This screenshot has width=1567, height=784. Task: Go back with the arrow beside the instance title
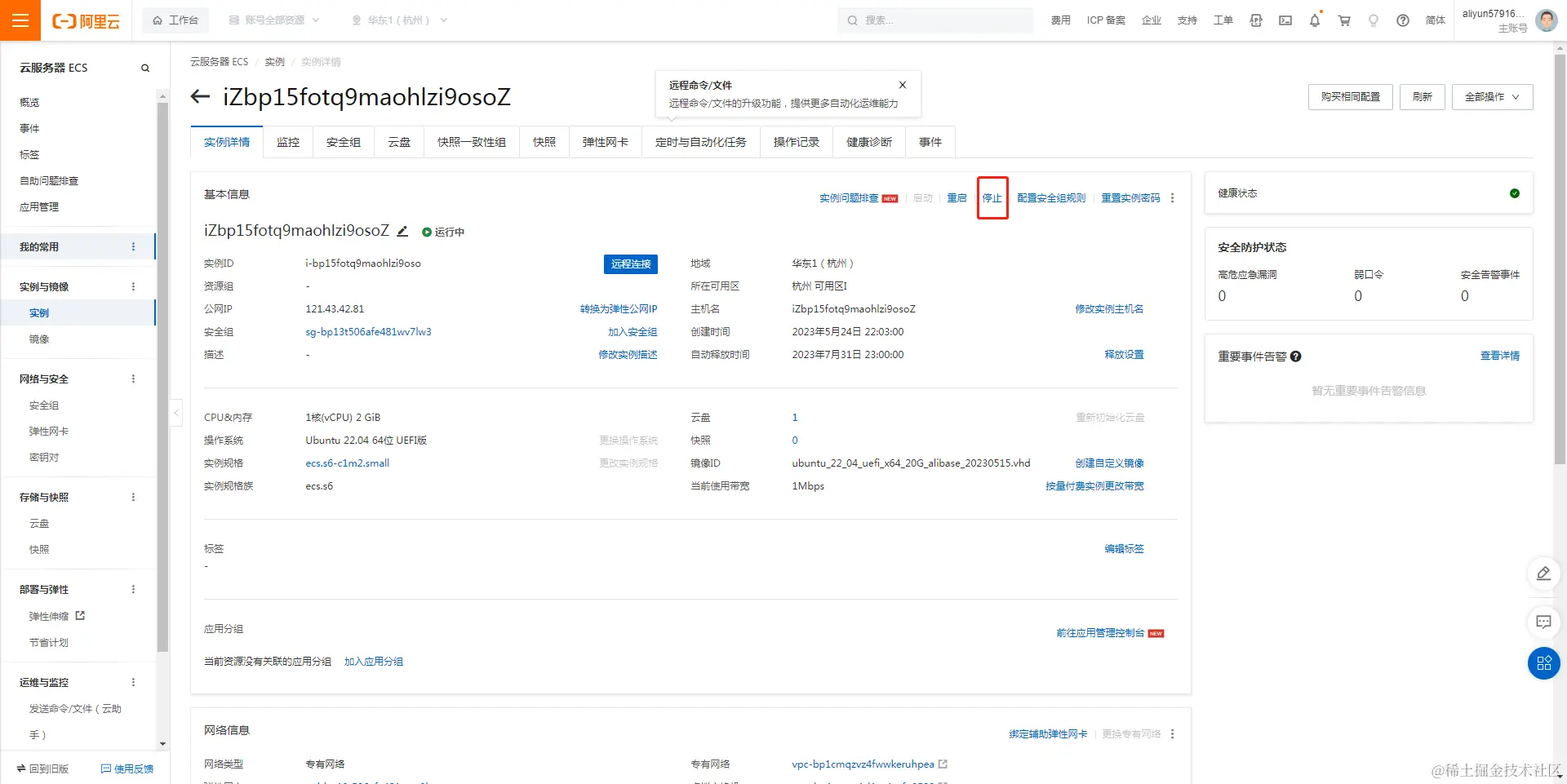tap(200, 97)
